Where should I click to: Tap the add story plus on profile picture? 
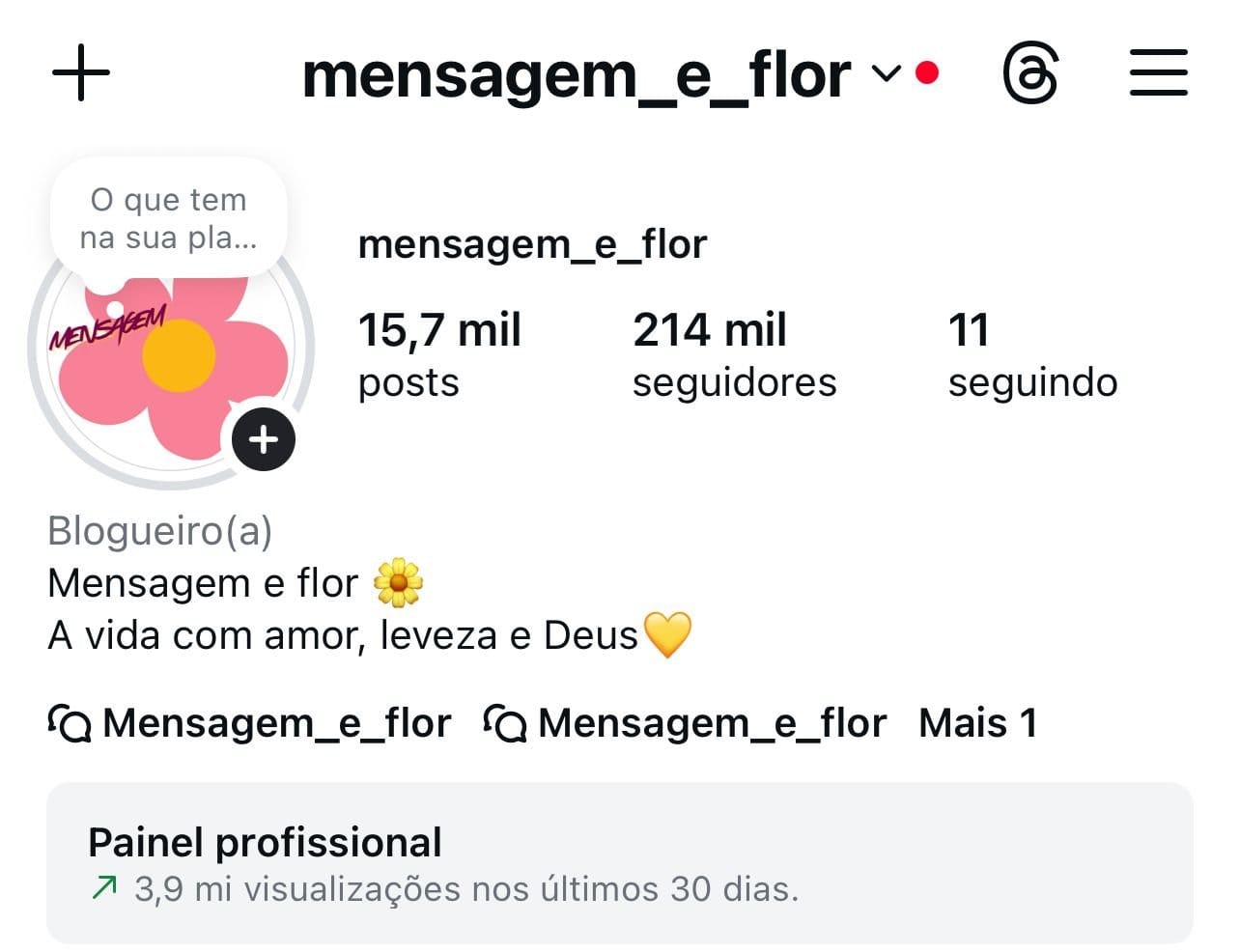(263, 439)
